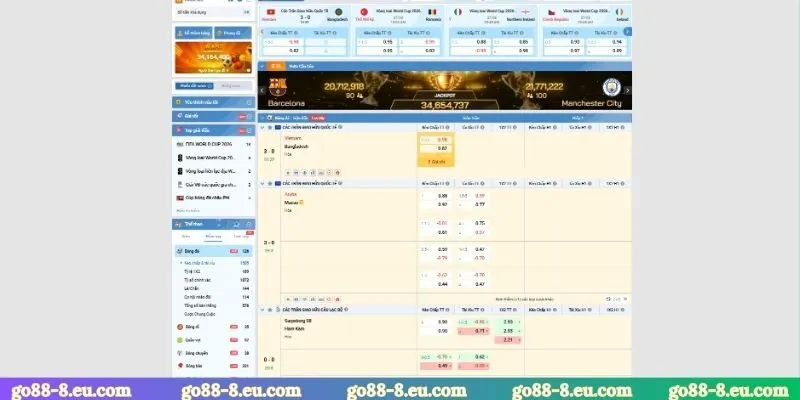
Task: Show the previous jackpot banner slide
Action: pyautogui.click(x=262, y=90)
